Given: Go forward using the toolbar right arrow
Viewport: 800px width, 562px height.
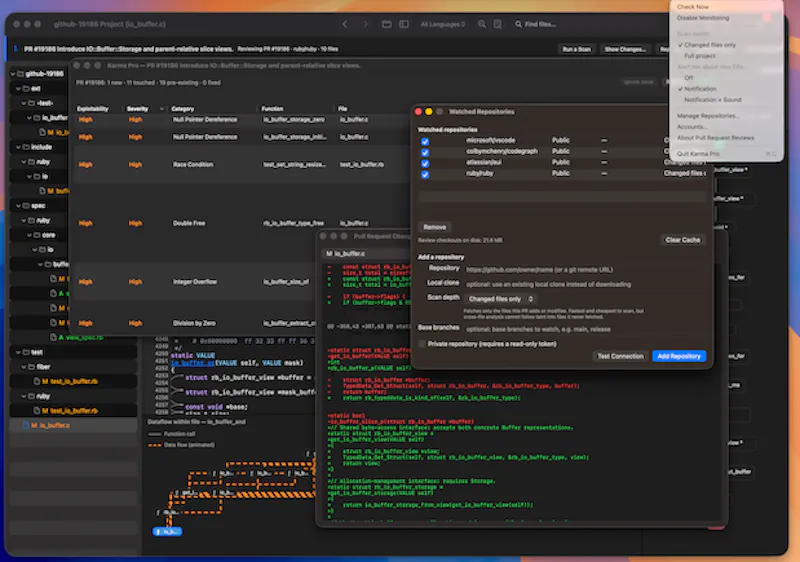Looking at the screenshot, I should pos(365,24).
